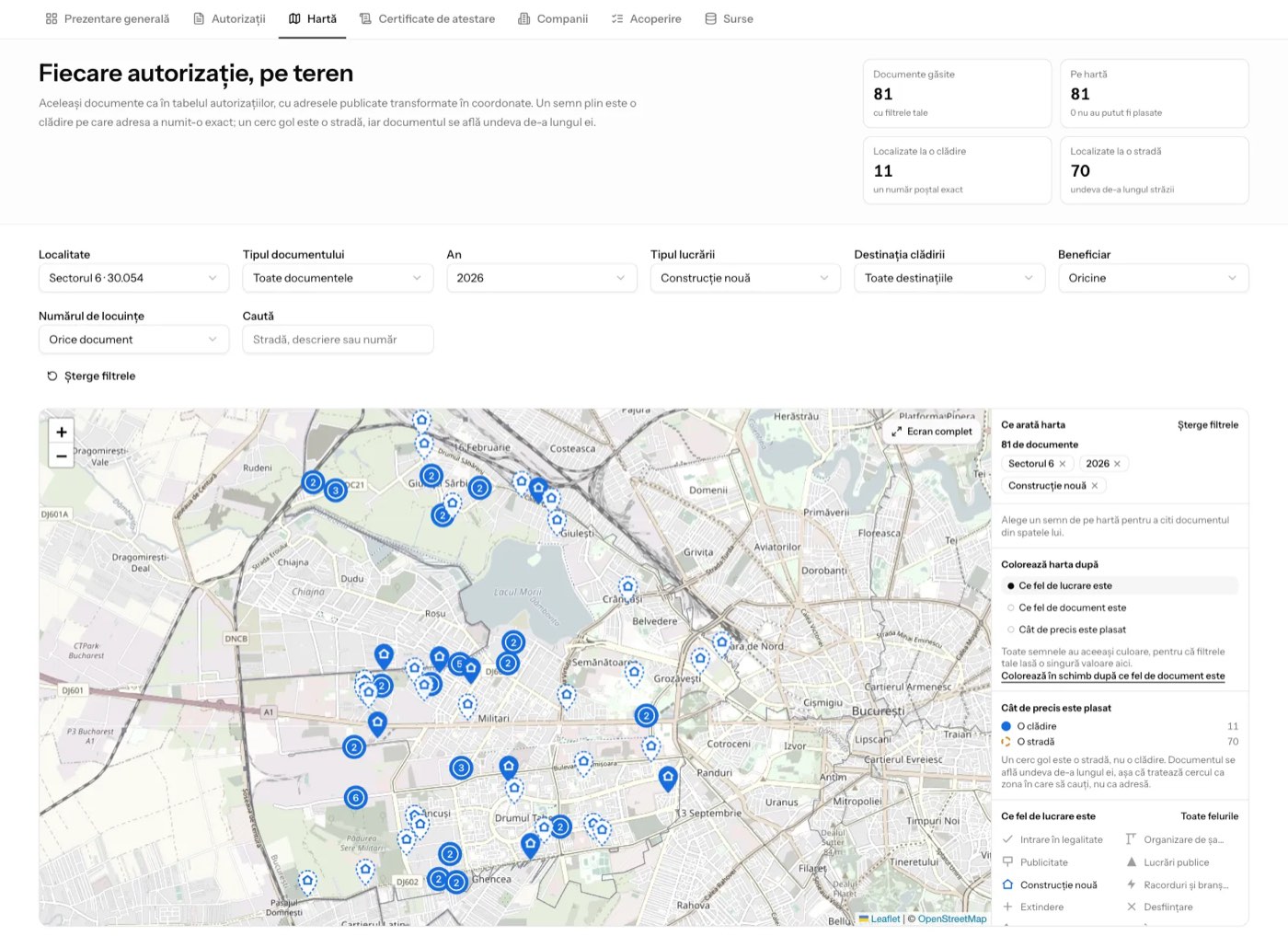Toggle the Intrare în legalitate legend filter
Screen dimensions: 1288x936
(1052, 839)
